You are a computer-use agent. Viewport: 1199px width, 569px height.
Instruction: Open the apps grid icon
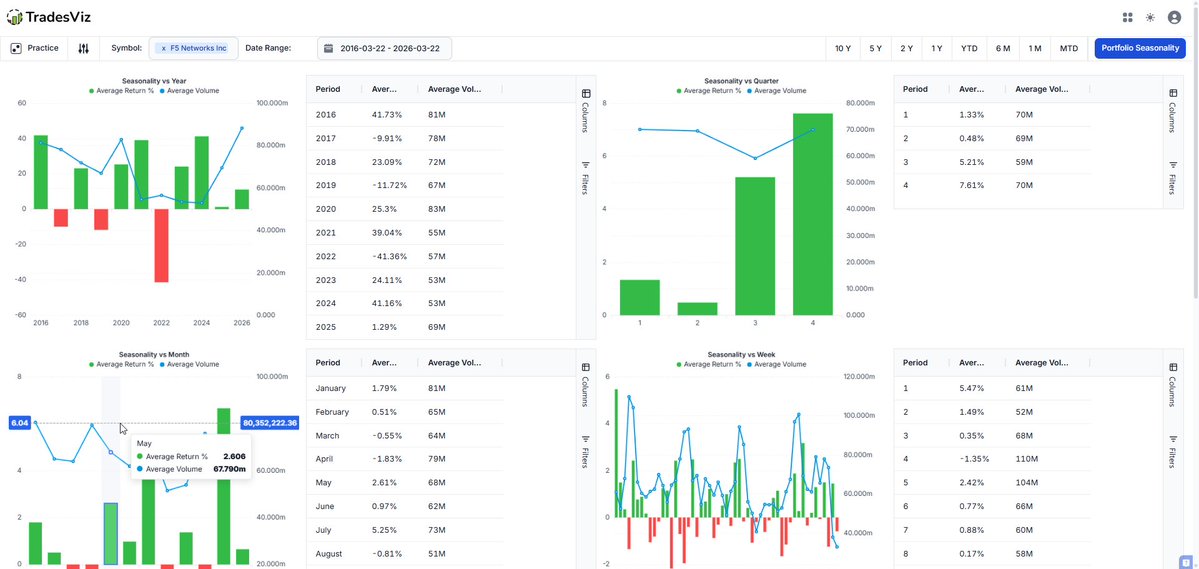(x=1127, y=18)
